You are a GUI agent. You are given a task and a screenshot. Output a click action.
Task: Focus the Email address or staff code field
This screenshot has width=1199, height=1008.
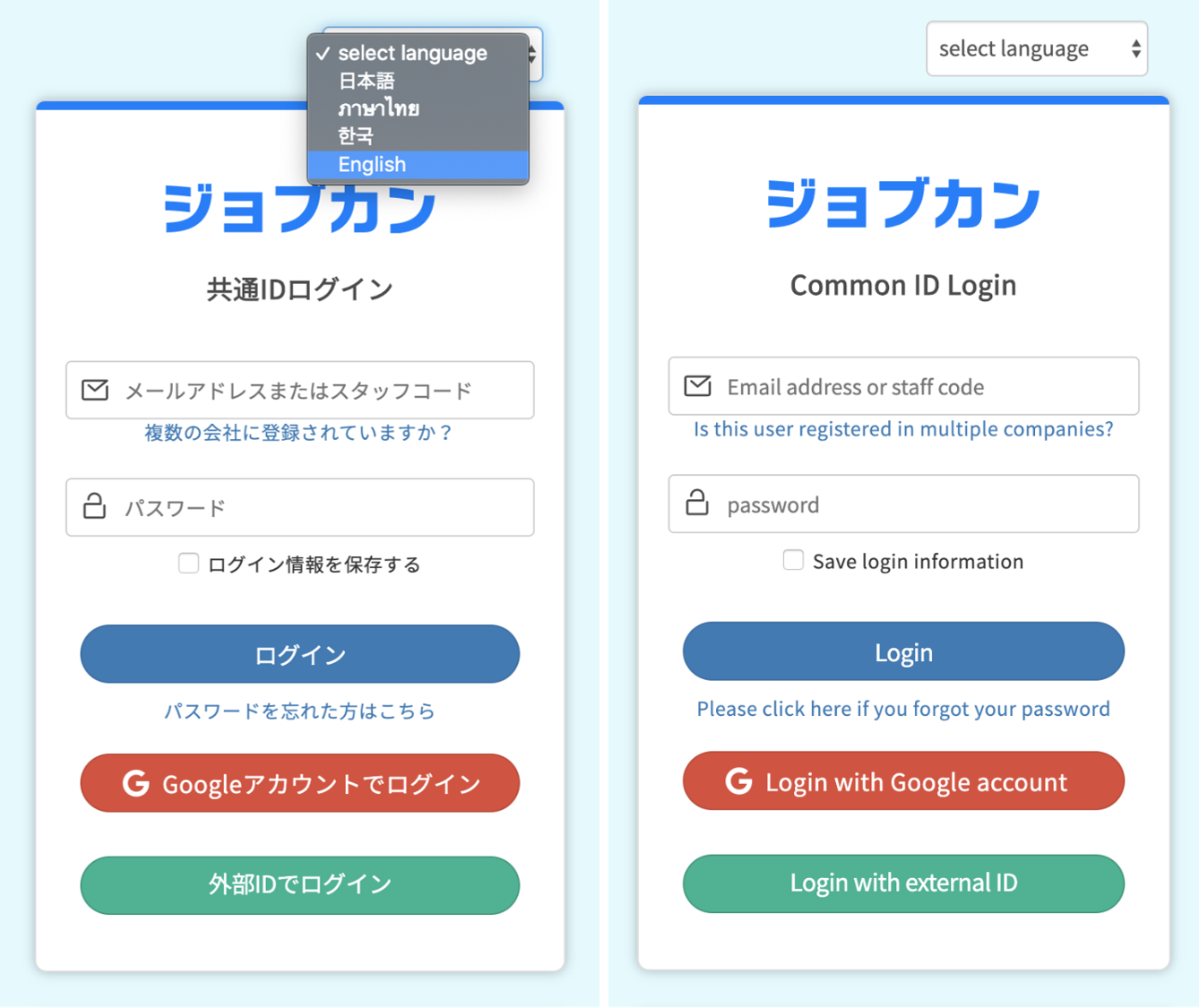click(x=903, y=386)
